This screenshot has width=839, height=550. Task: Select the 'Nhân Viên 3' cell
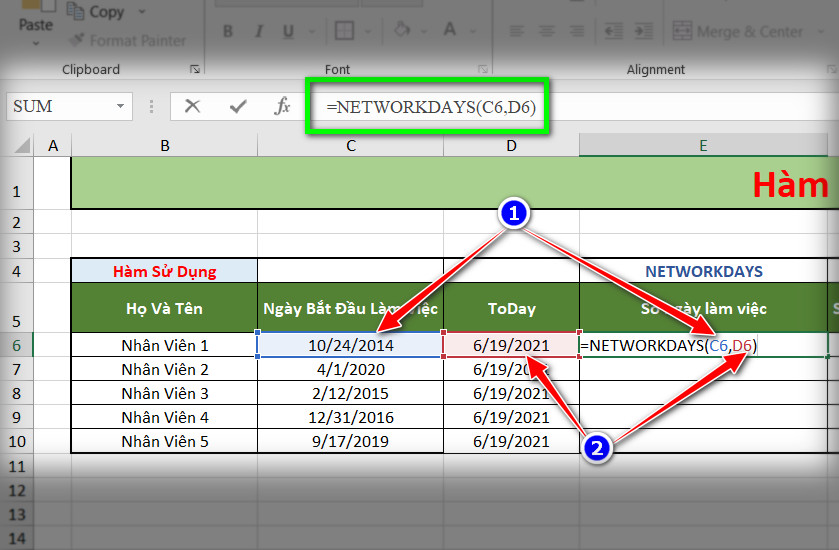[x=164, y=393]
